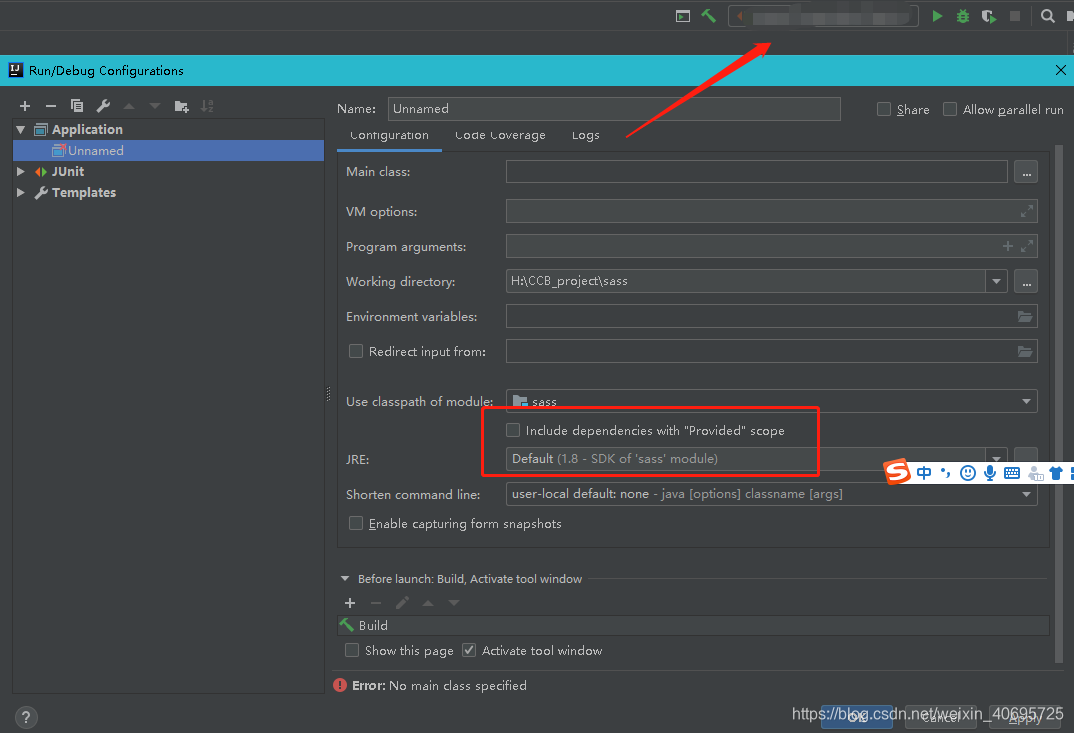The height and width of the screenshot is (733, 1074).
Task: Uncheck Activate tool window
Action: (x=468, y=650)
